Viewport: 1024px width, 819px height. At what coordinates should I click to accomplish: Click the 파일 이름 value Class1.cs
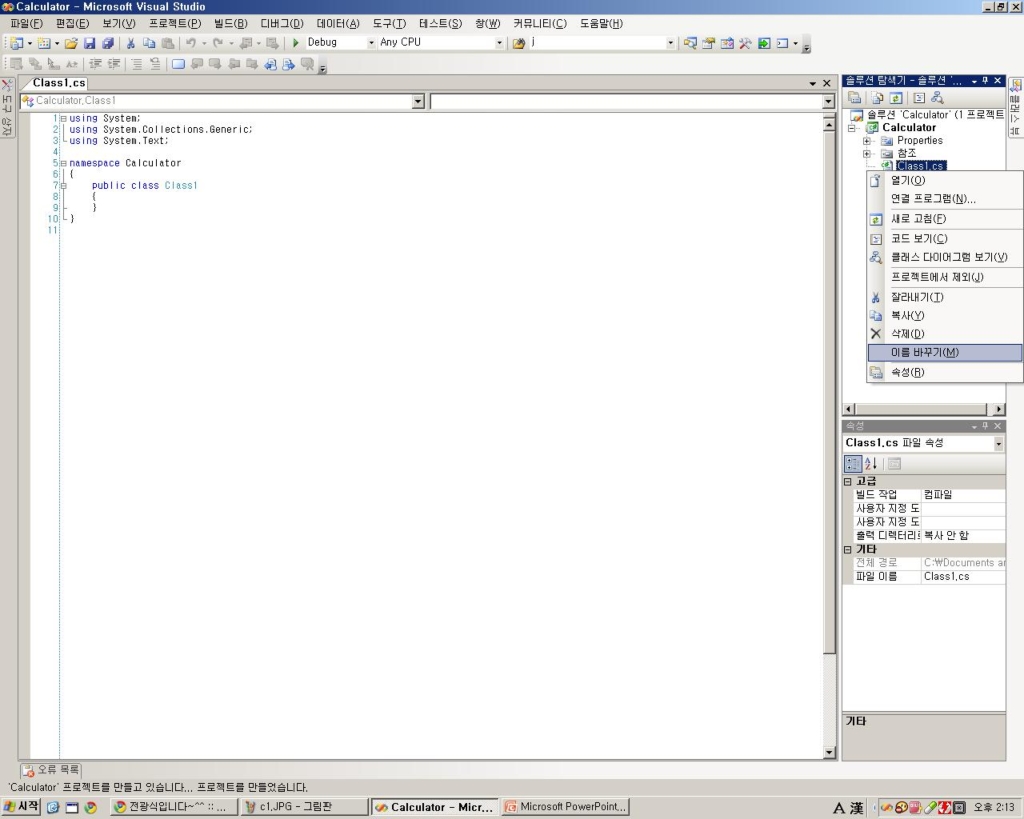(x=963, y=577)
